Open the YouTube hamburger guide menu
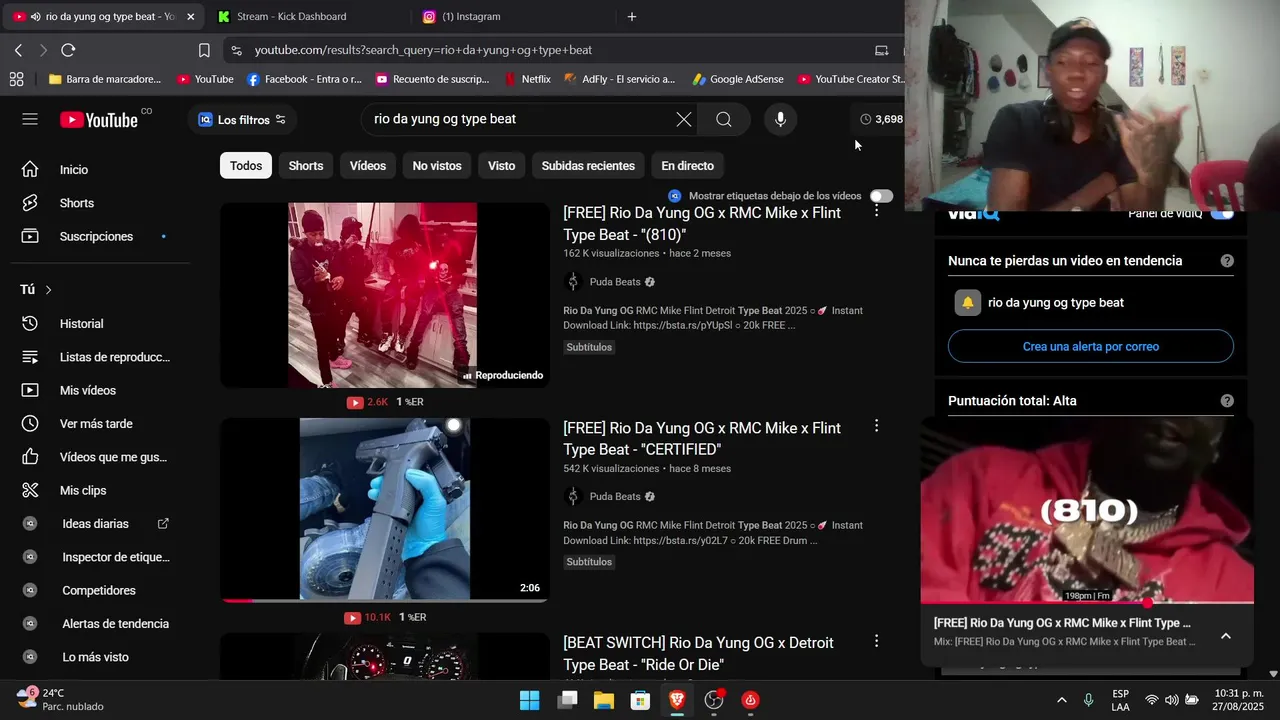Screen dimensions: 1280x720 tap(30, 119)
